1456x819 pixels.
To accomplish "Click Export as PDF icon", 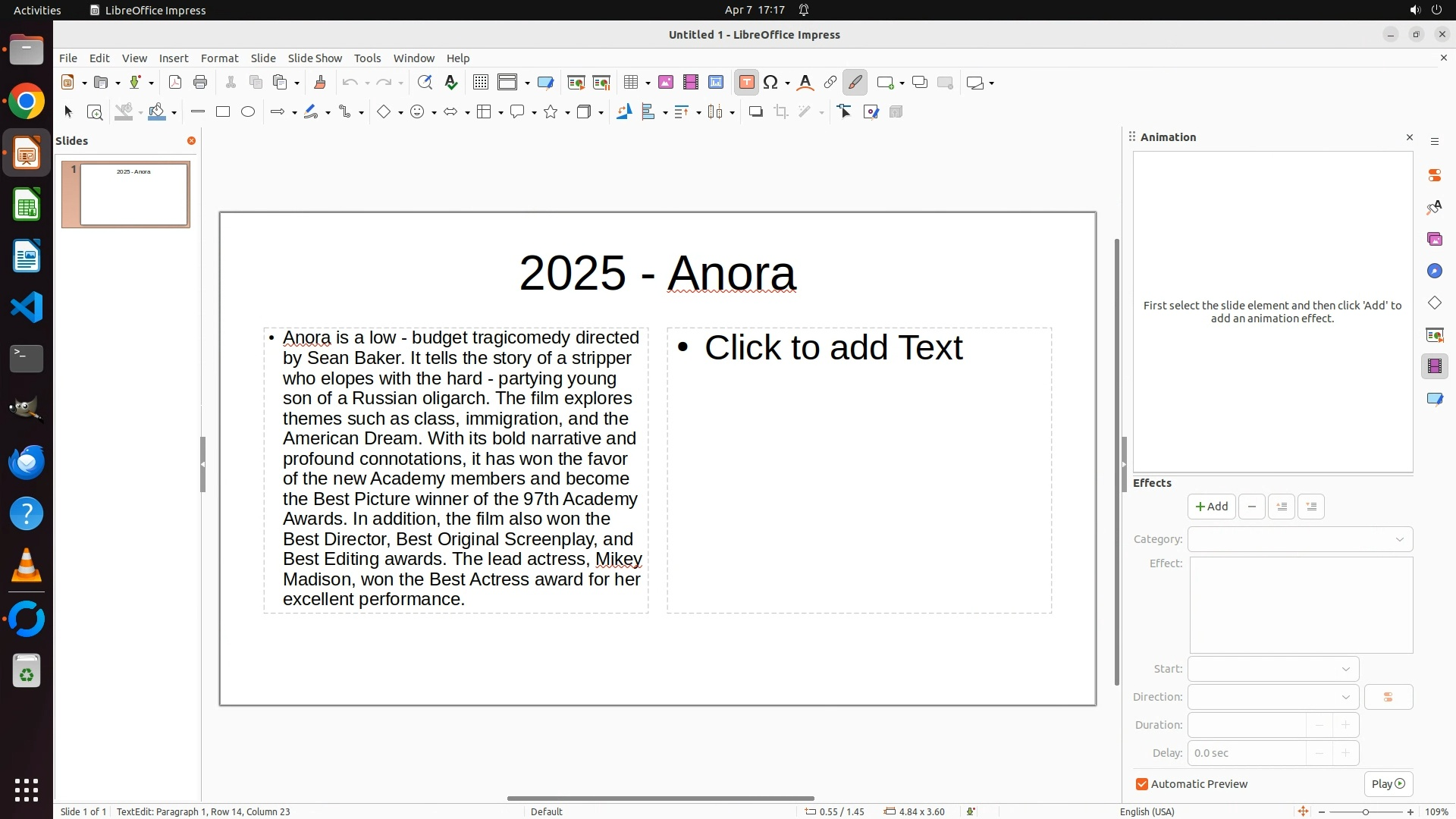I will click(175, 83).
